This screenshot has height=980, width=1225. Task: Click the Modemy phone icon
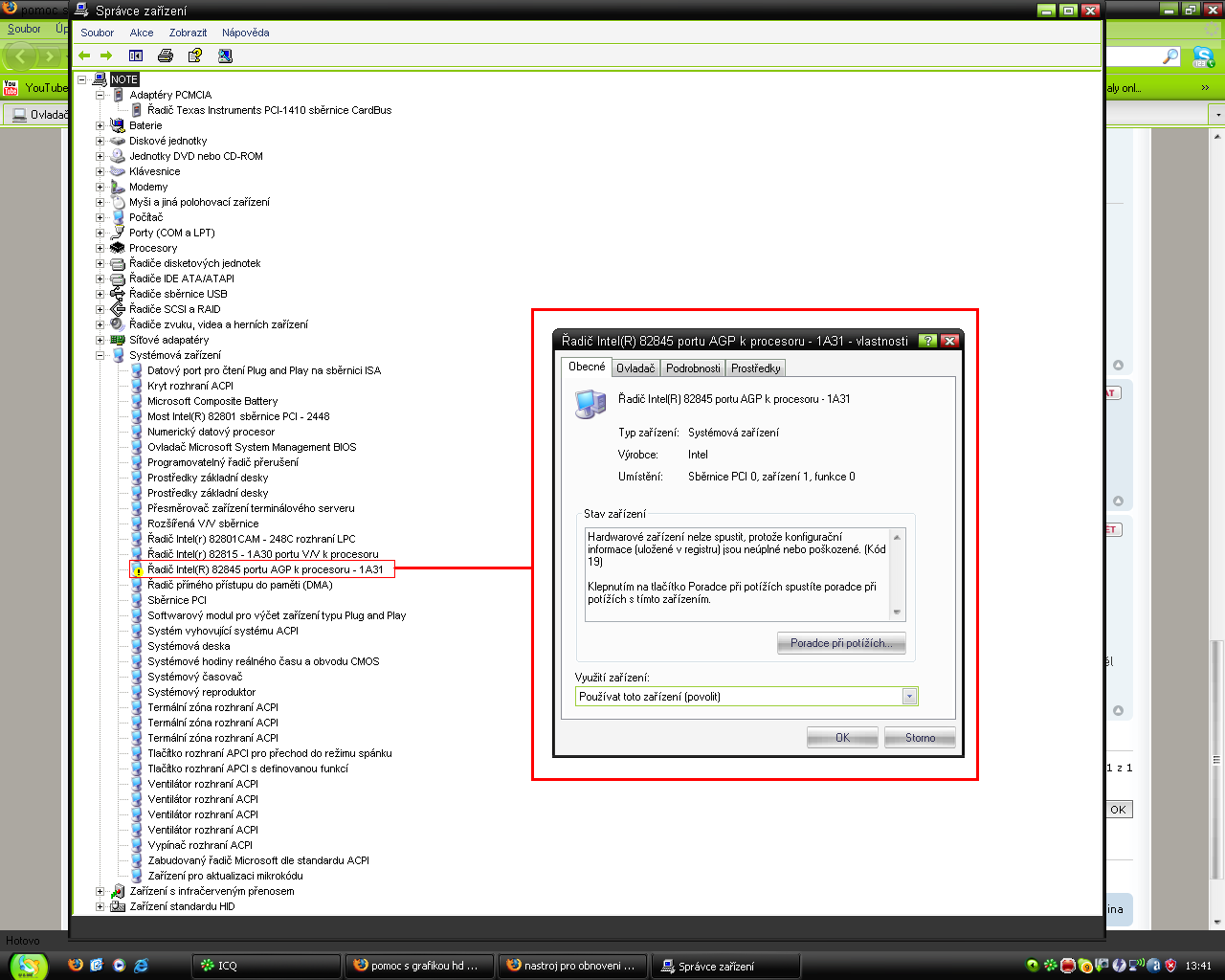(x=118, y=187)
